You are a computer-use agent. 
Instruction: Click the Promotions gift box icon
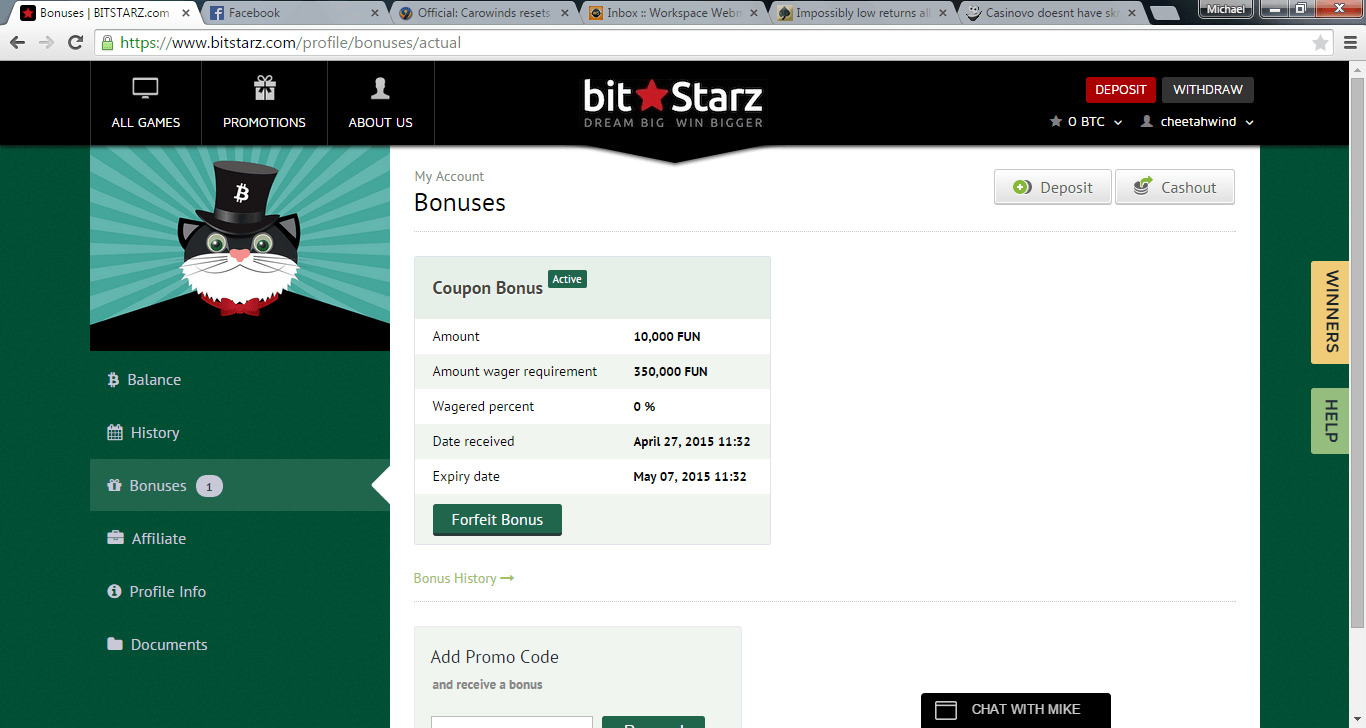(x=264, y=88)
